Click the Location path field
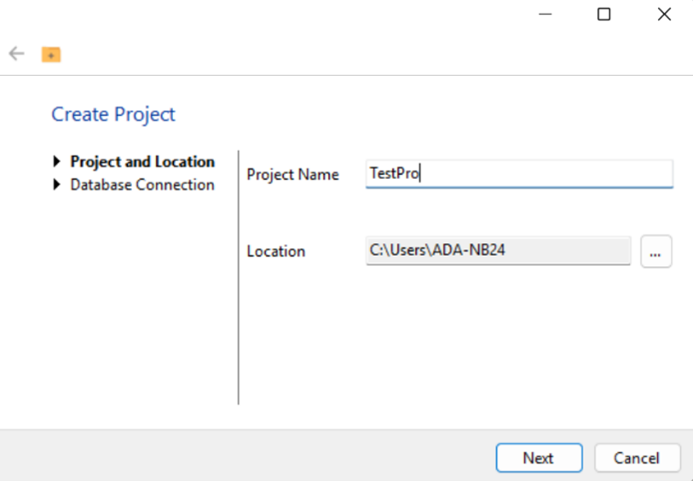 pyautogui.click(x=498, y=251)
